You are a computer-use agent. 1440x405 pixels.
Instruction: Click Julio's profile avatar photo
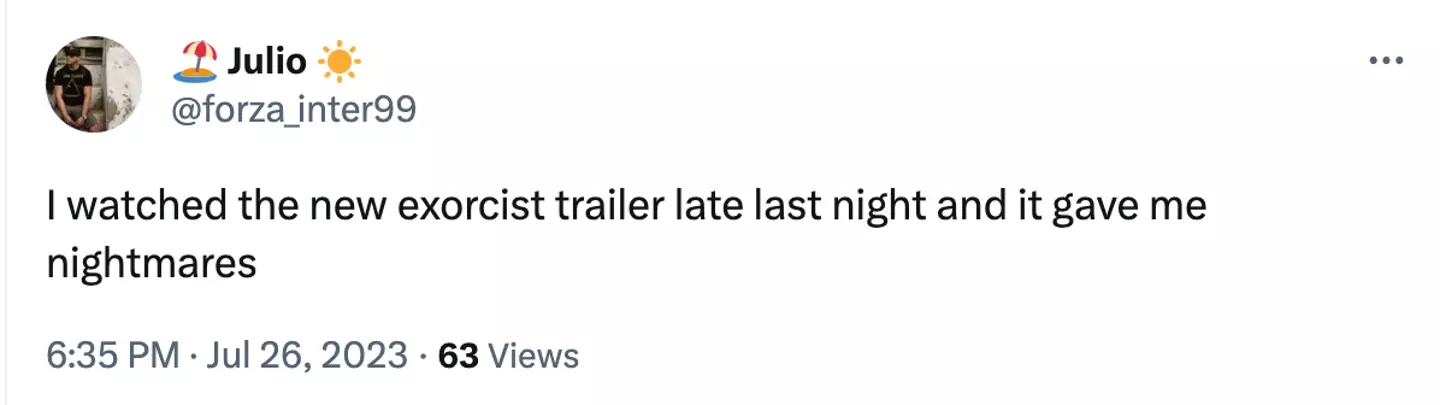[93, 84]
